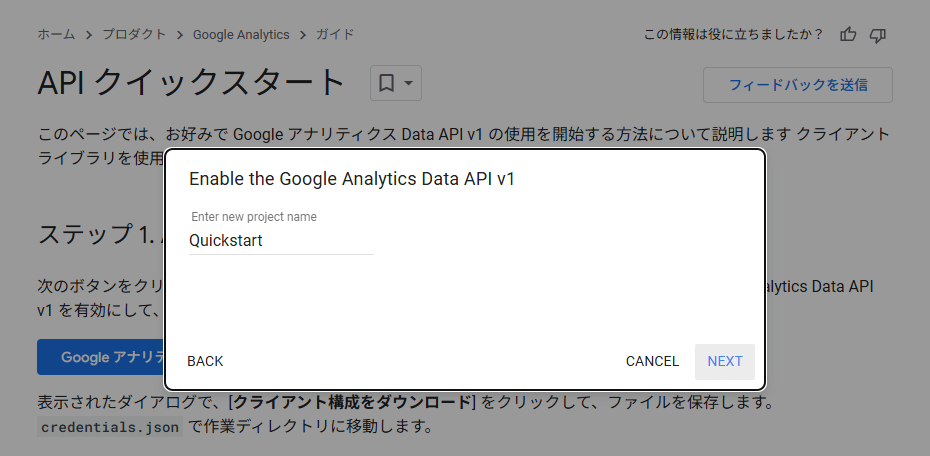Click the API クイックスタート page heading
Screen dimensions: 930x456
point(192,82)
